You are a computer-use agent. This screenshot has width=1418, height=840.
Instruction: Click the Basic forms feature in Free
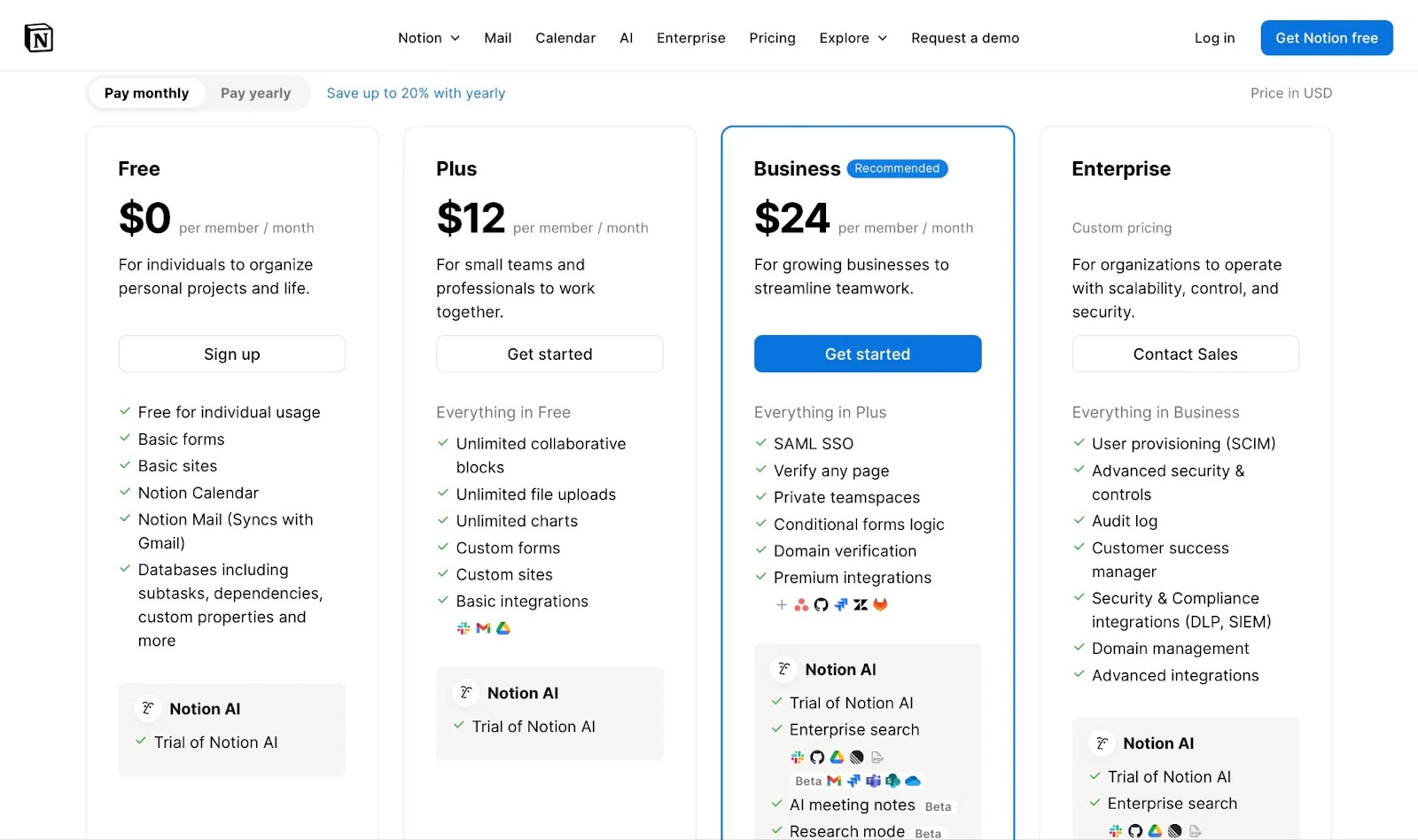click(182, 439)
